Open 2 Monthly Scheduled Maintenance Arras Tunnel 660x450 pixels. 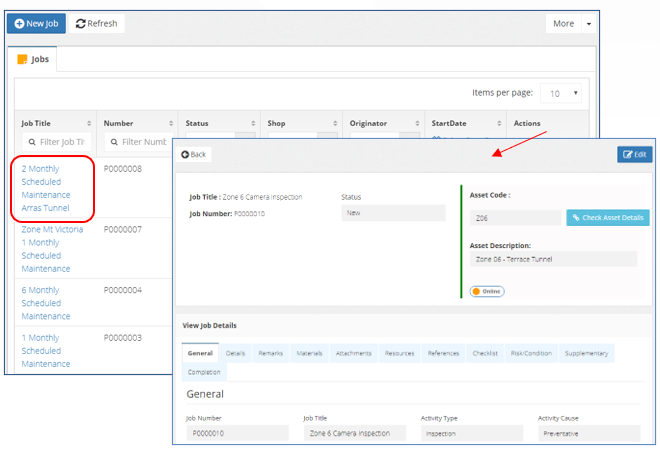coord(46,188)
